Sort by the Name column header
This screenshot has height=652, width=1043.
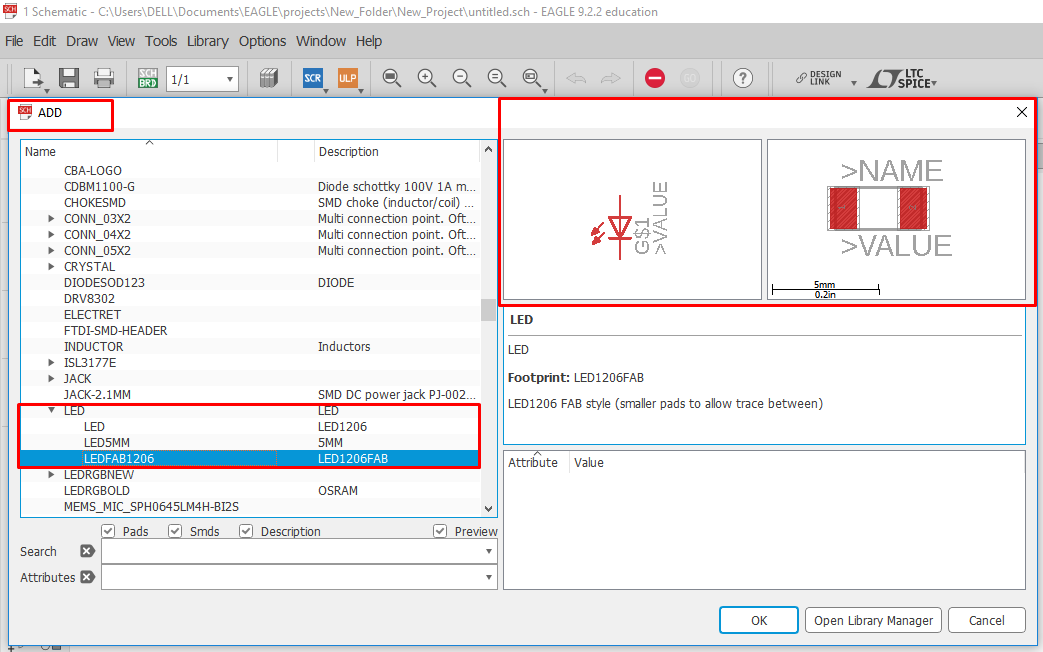pyautogui.click(x=149, y=152)
